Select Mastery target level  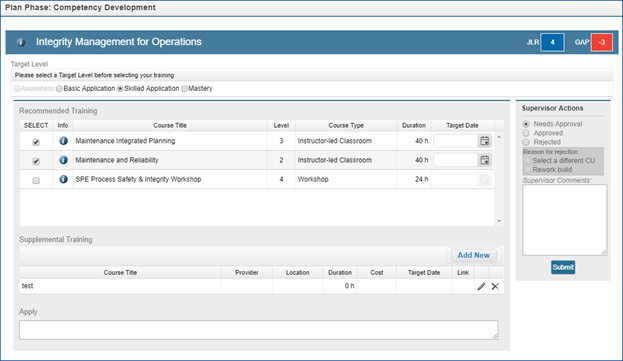pos(184,89)
